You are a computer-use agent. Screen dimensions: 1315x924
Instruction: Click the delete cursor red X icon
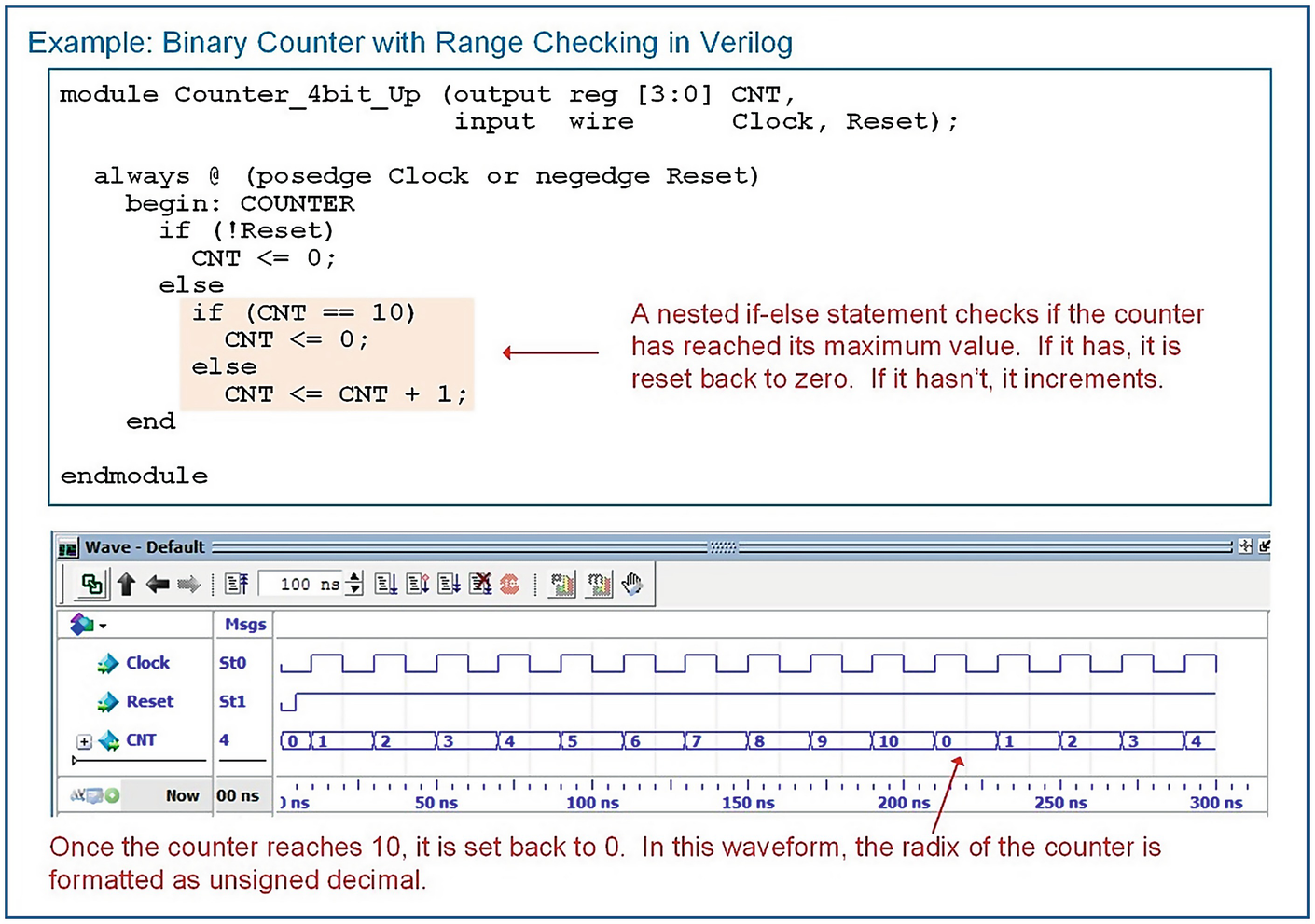pos(479,584)
